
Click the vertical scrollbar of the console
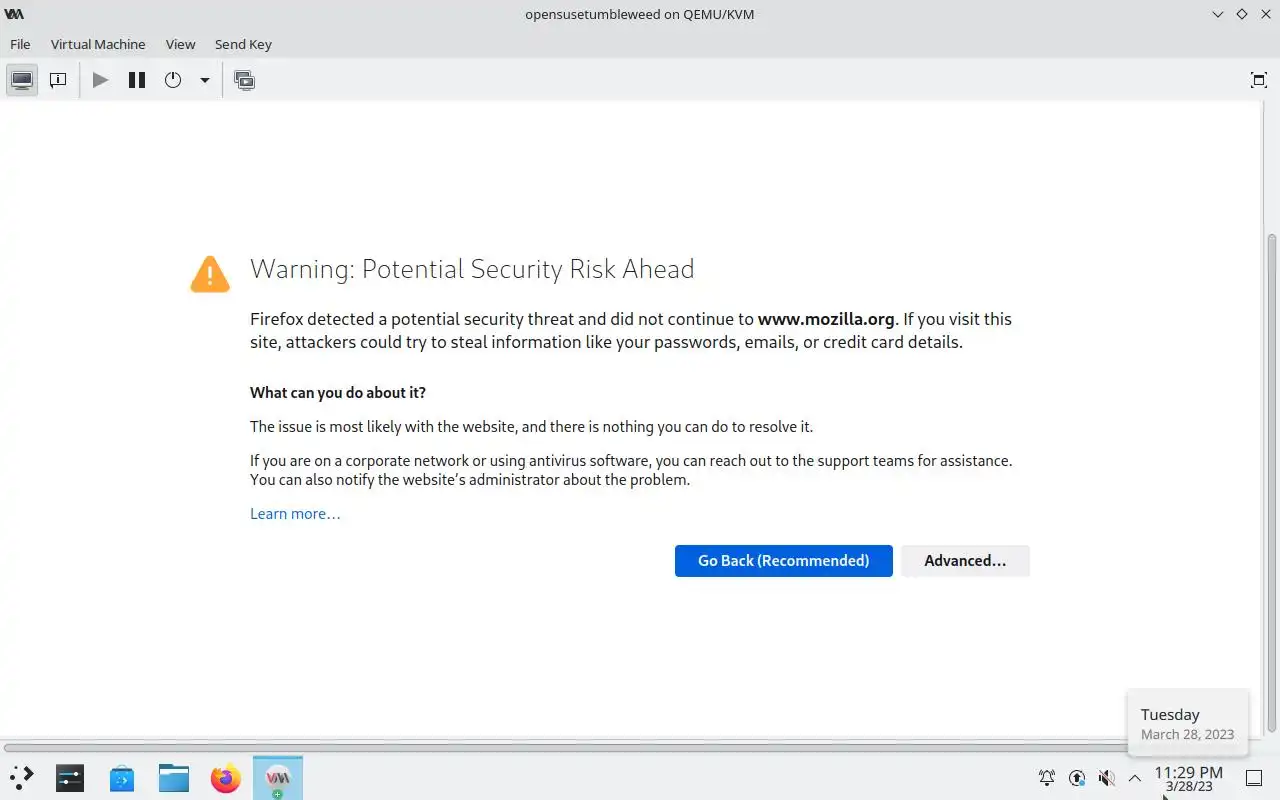[x=1272, y=483]
